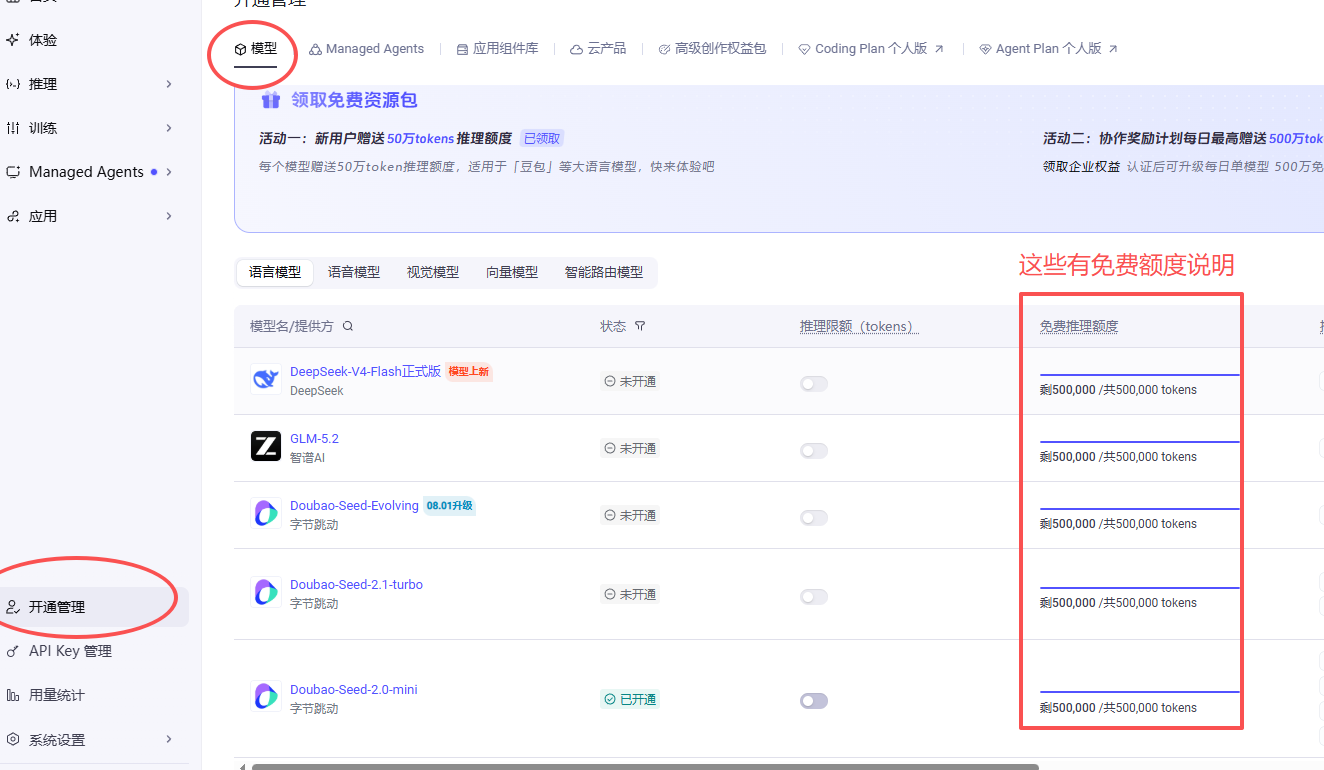Viewport: 1324px width, 770px height.
Task: Open the filter icon next to 状态
Action: [640, 326]
